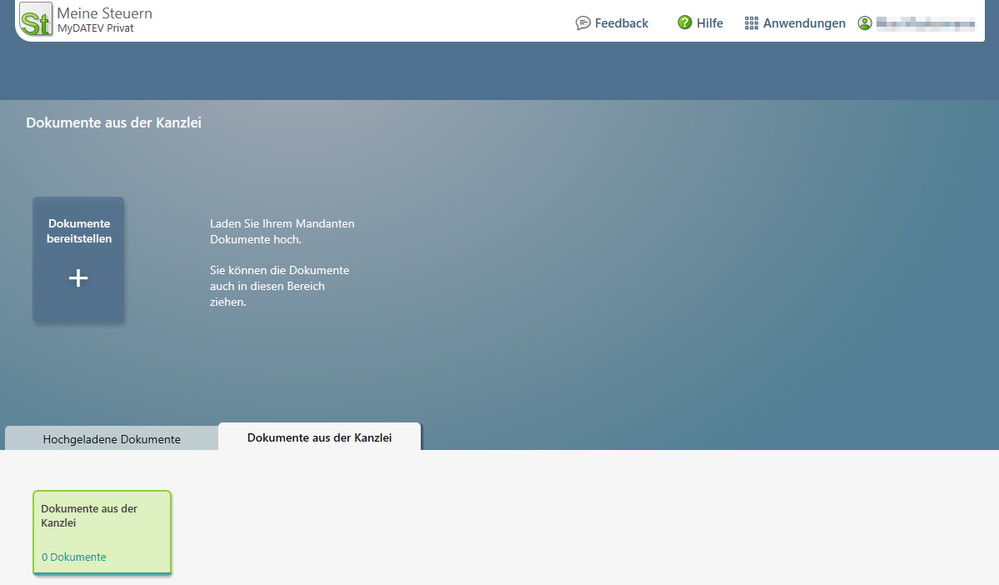
Task: Open the Feedback text link
Action: pyautogui.click(x=621, y=23)
